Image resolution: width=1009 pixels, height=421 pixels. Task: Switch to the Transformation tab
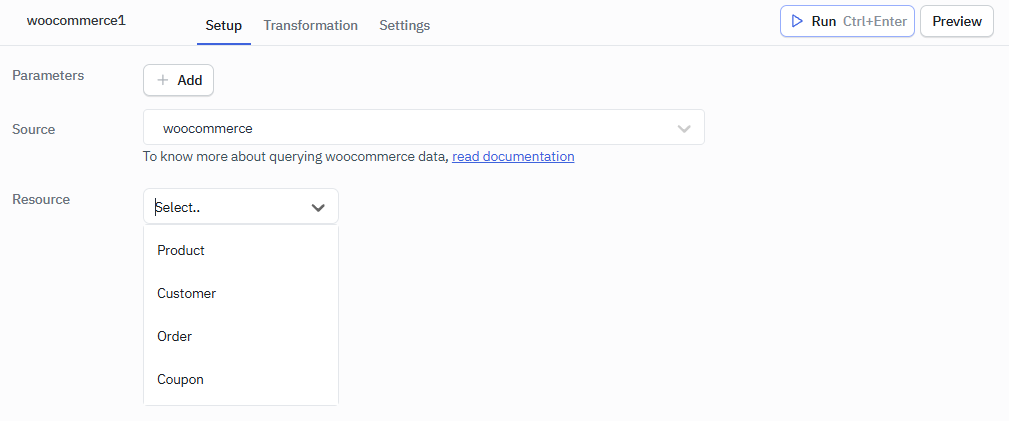pos(310,25)
